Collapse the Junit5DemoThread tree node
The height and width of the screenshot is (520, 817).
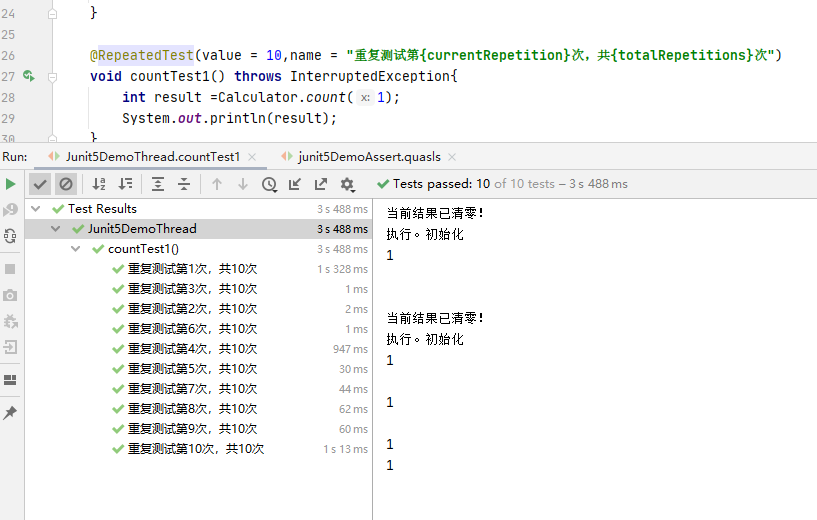(57, 229)
